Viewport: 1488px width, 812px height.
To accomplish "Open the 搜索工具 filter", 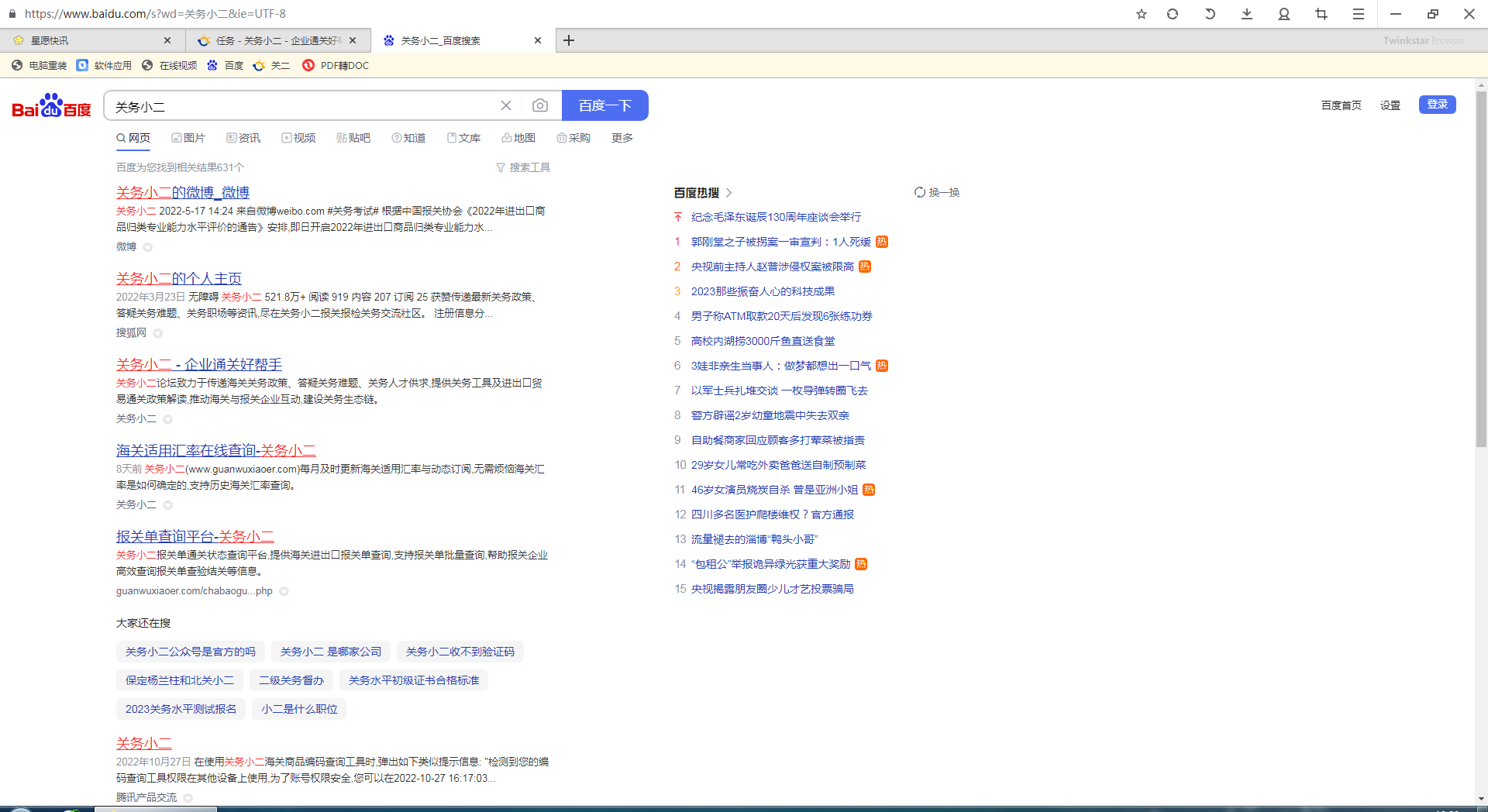I will click(523, 167).
